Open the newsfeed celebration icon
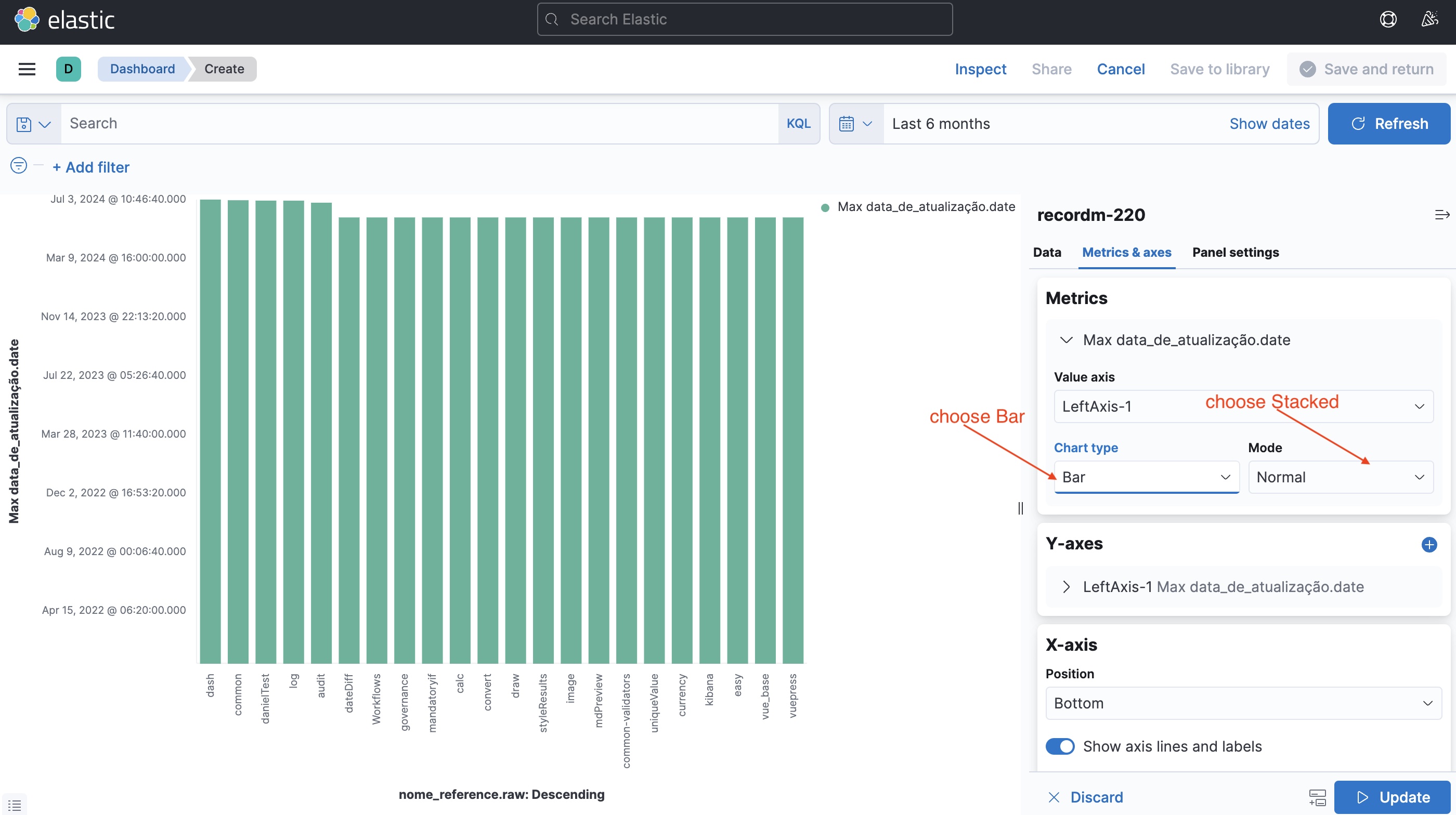 point(1429,20)
